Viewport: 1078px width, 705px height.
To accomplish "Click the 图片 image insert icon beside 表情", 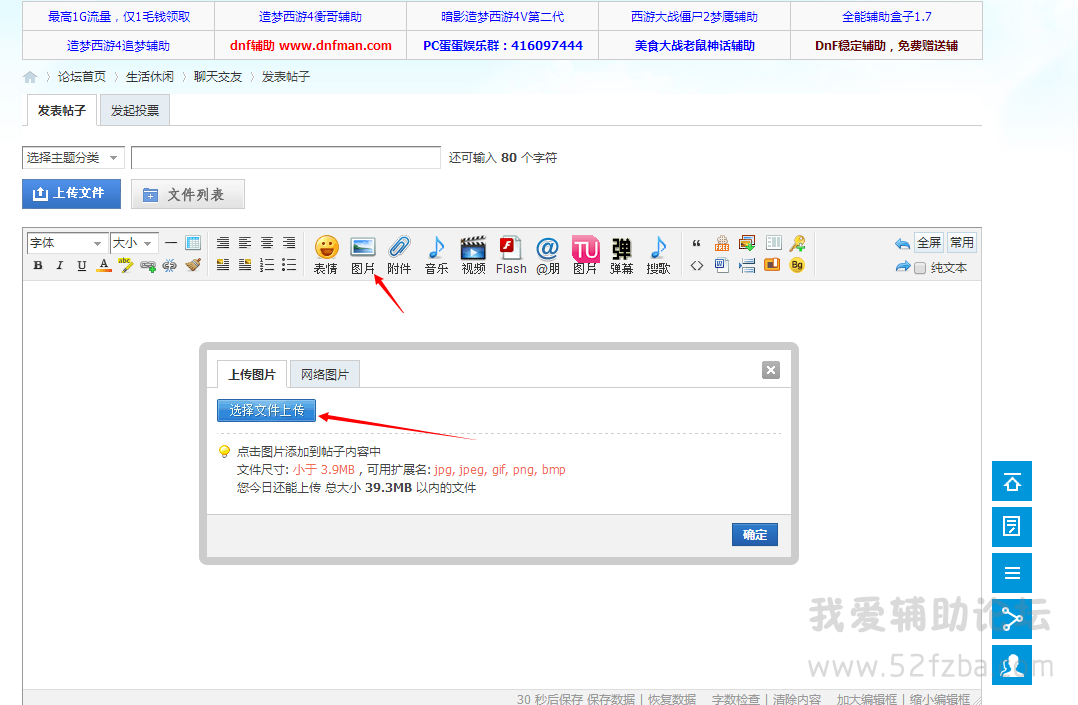I will (x=362, y=255).
